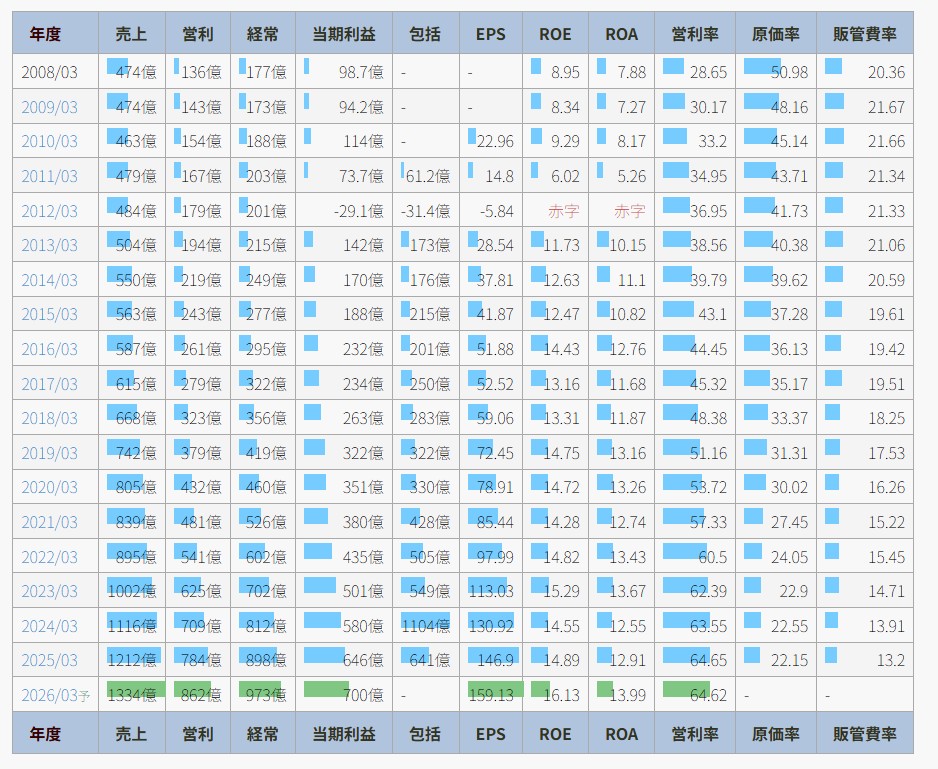Select the 646億 net income cell
938x769 pixels.
(344, 660)
